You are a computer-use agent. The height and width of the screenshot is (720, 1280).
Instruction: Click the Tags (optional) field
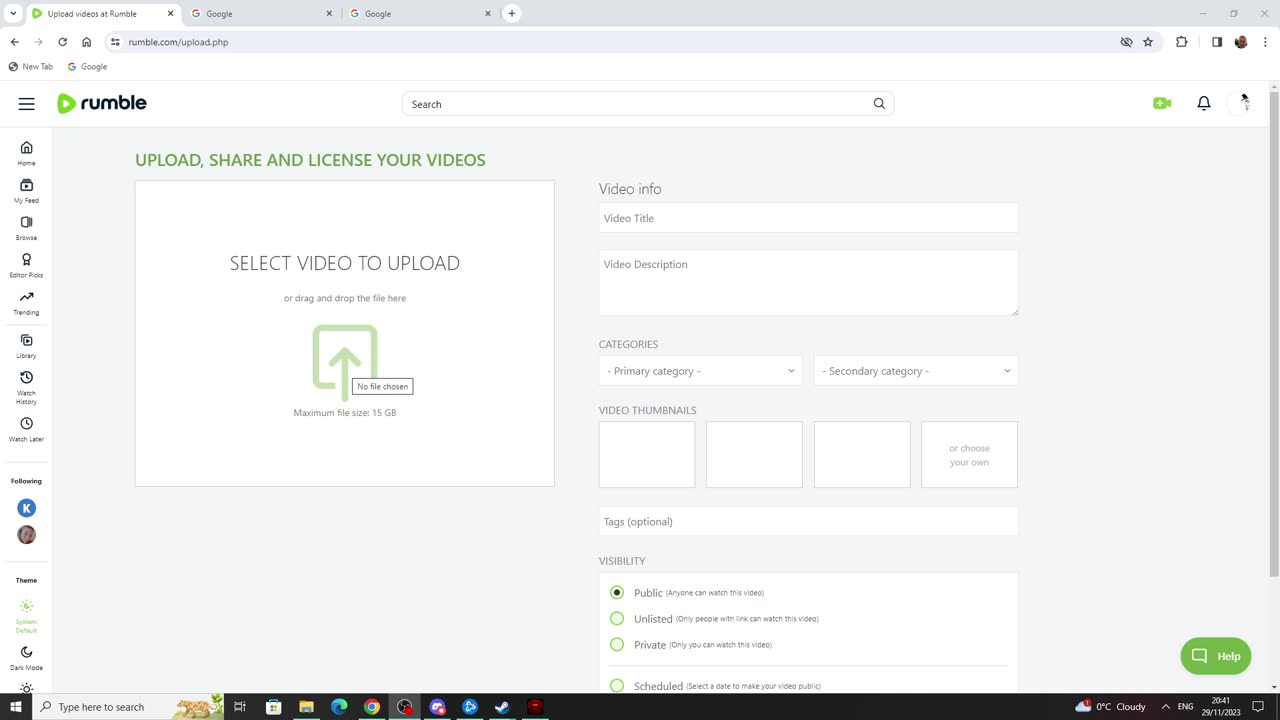808,521
